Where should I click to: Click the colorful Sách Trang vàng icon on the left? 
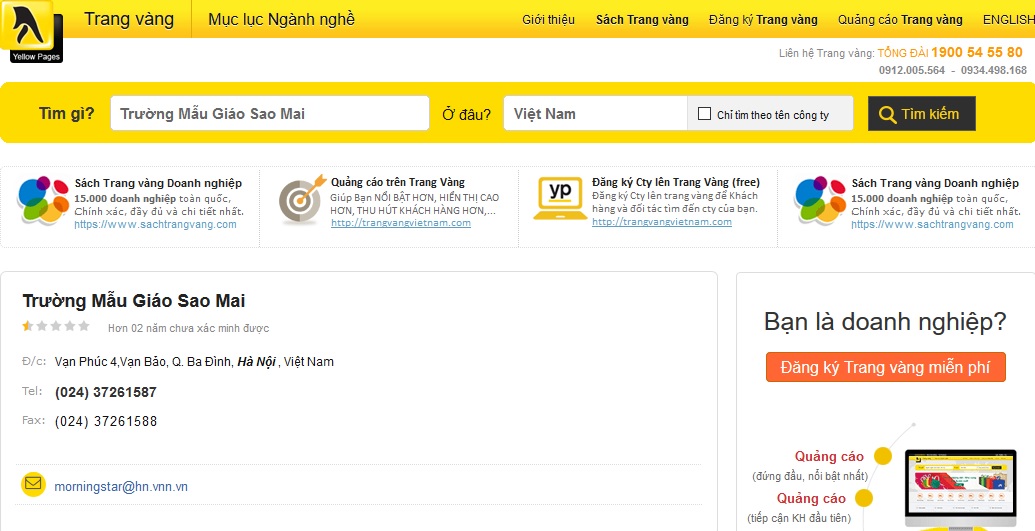pos(43,200)
